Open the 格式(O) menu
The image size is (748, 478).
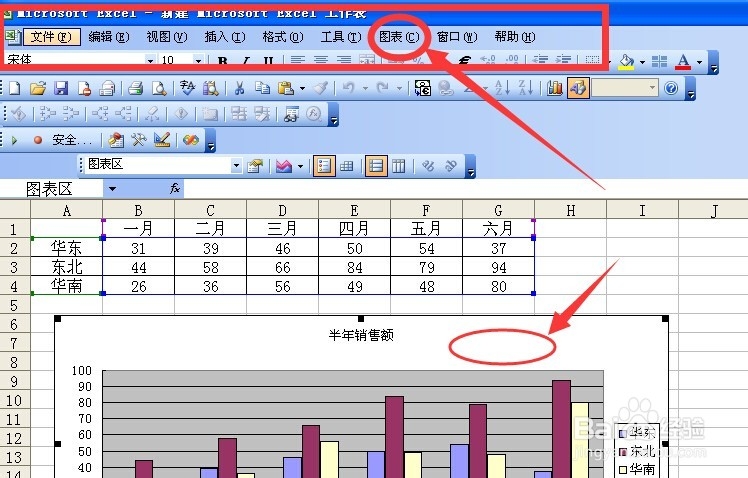tap(282, 37)
